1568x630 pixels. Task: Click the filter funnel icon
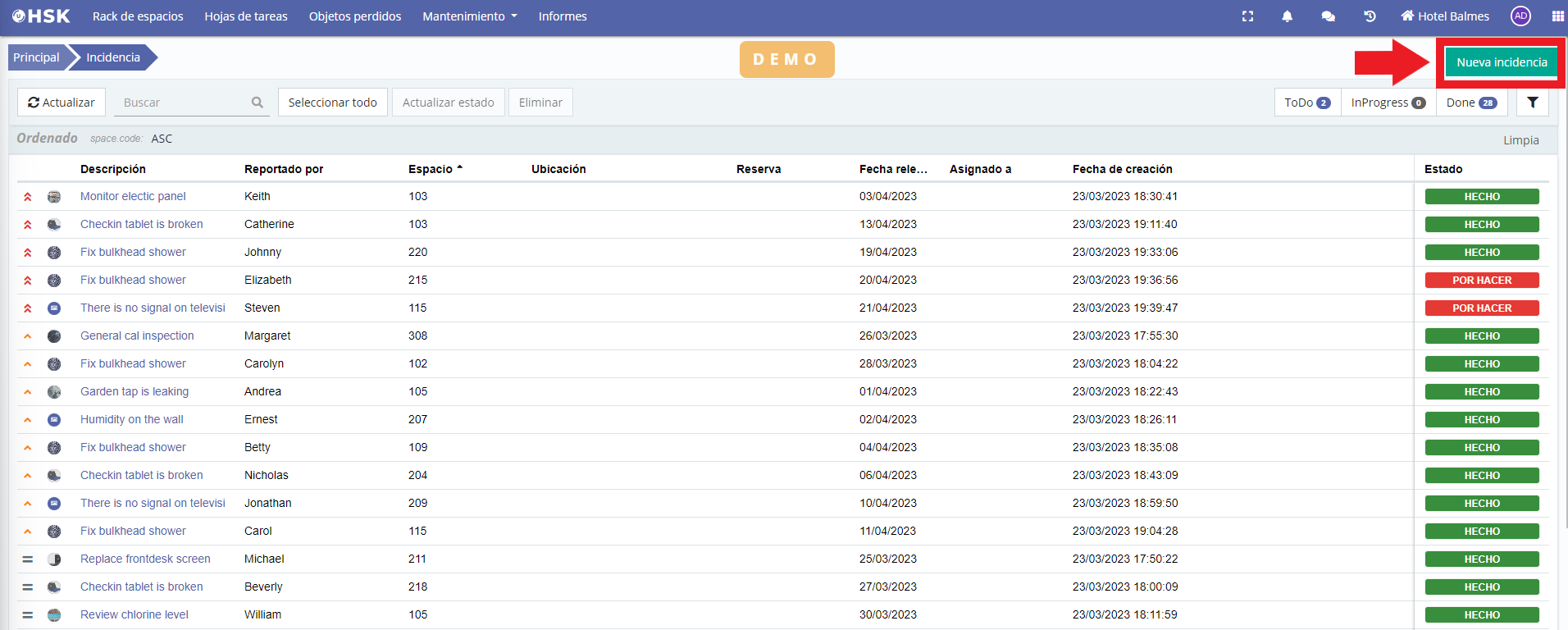tap(1532, 103)
